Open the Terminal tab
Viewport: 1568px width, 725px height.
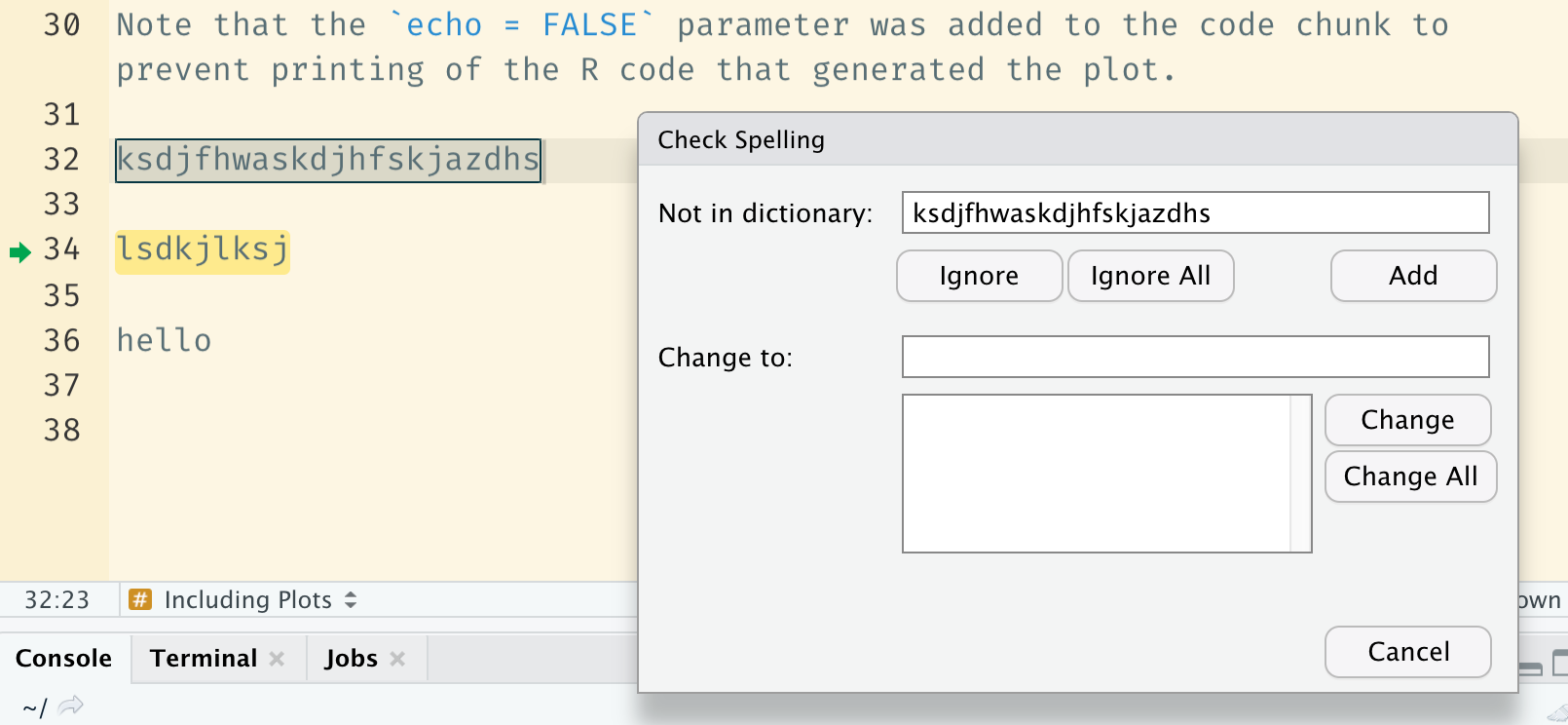[204, 659]
